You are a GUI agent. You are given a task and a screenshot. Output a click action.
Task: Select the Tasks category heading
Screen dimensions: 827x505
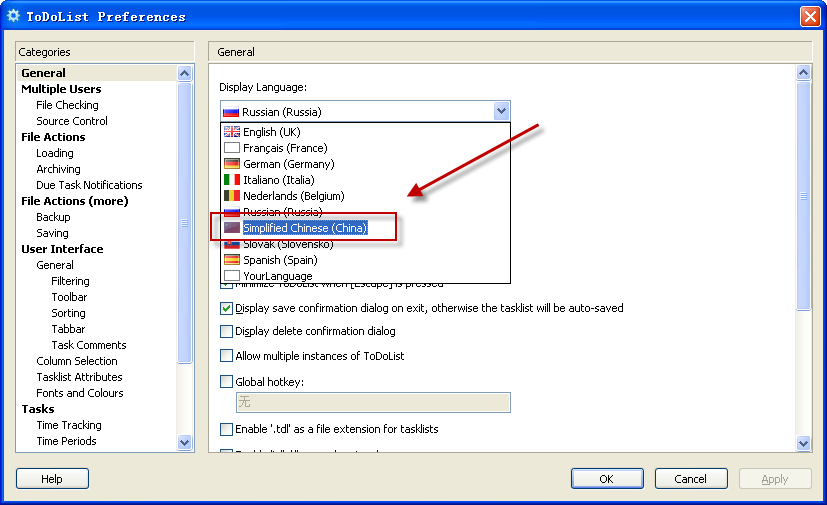point(38,409)
